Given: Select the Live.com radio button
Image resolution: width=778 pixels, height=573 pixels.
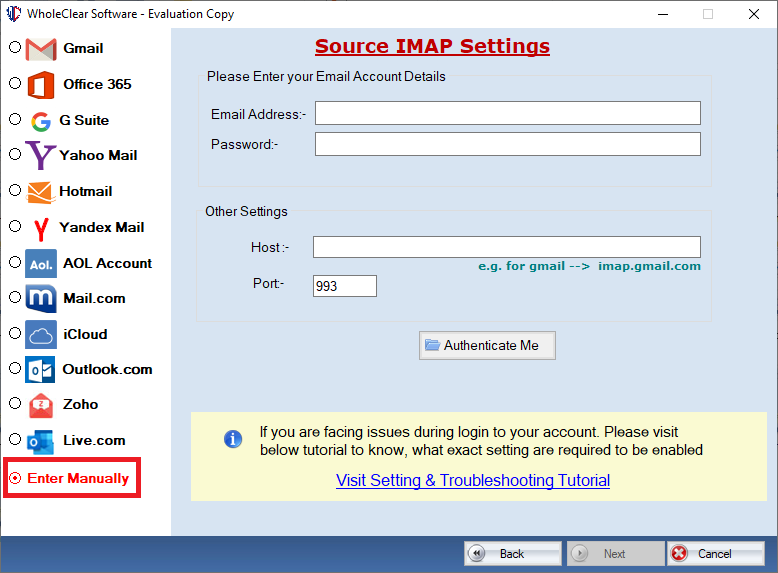Looking at the screenshot, I should tap(15, 439).
